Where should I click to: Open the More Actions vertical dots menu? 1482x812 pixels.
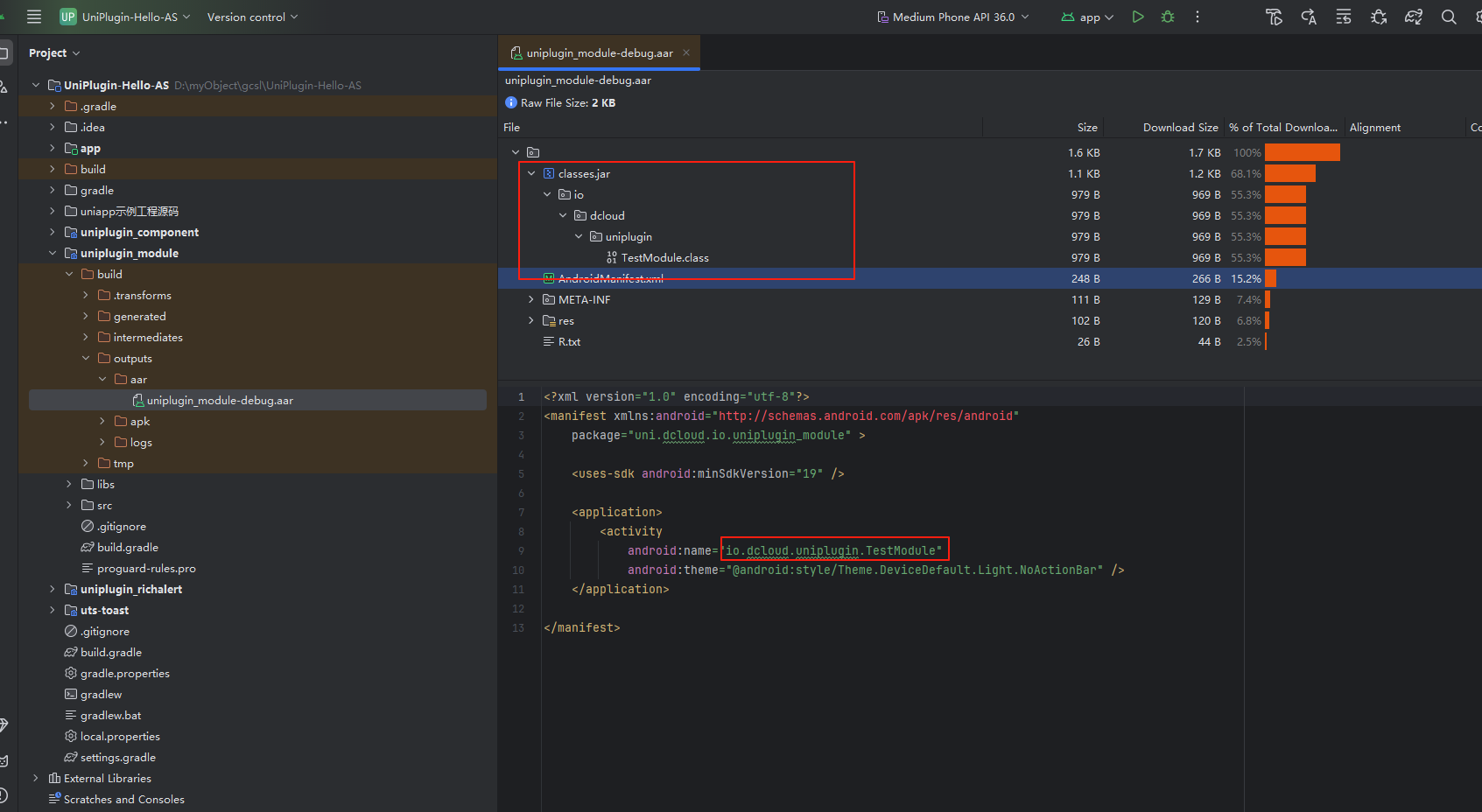[x=1198, y=17]
